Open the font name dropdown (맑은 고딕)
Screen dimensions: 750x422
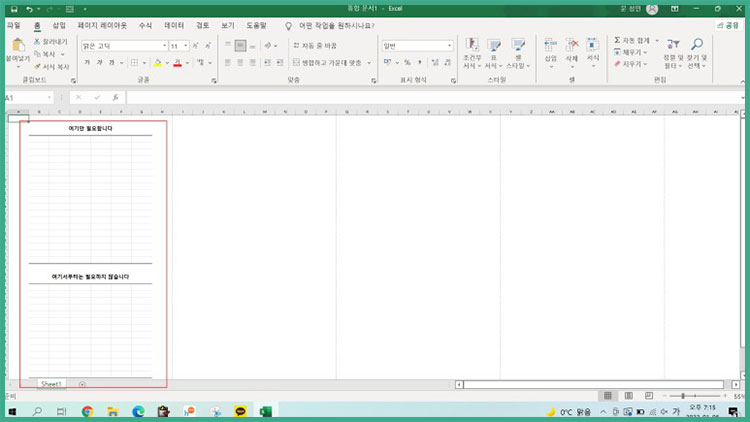tap(165, 46)
